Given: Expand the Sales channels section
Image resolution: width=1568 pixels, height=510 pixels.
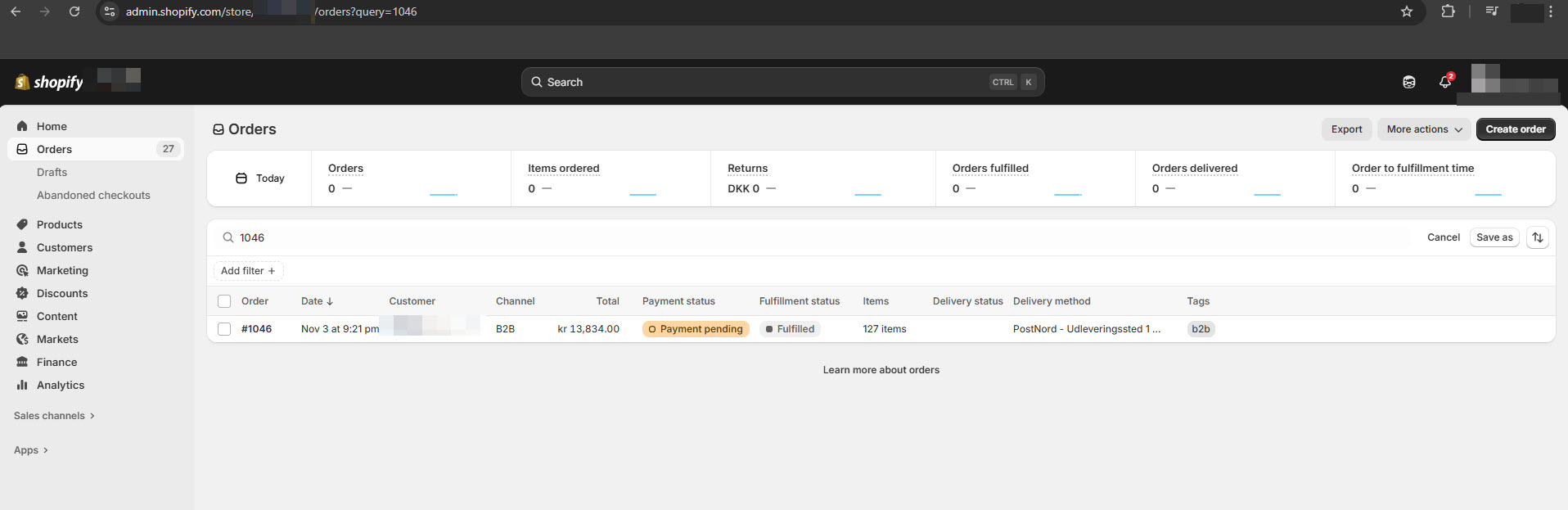Looking at the screenshot, I should 54,416.
